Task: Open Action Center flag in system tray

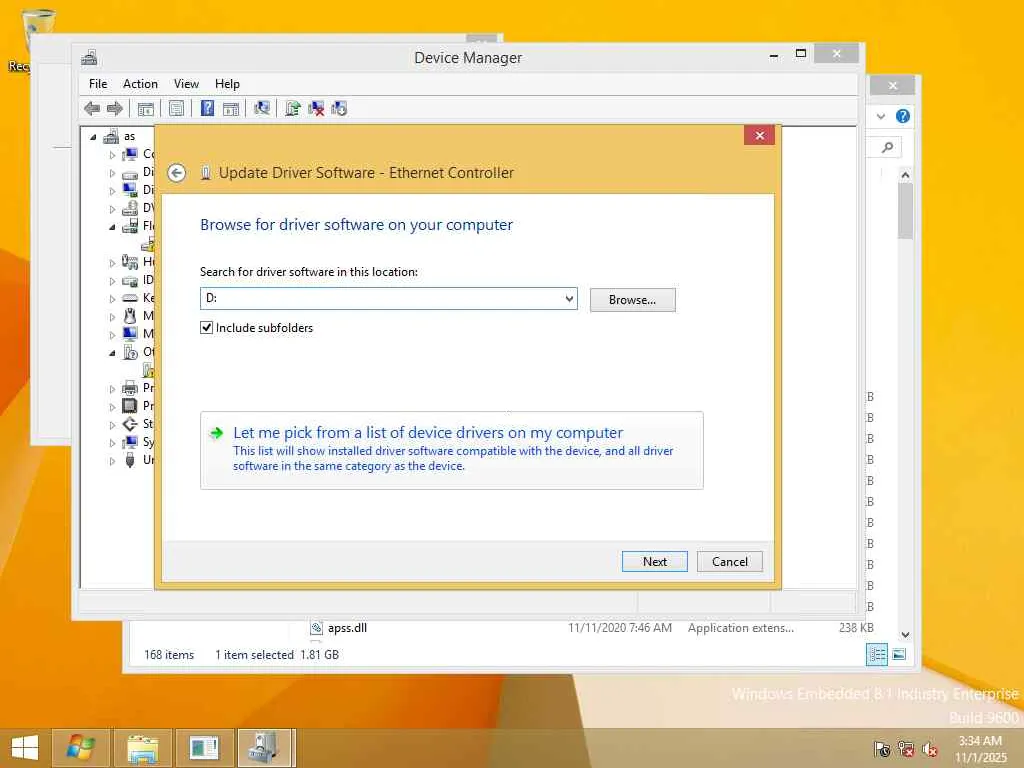Action: pos(882,749)
